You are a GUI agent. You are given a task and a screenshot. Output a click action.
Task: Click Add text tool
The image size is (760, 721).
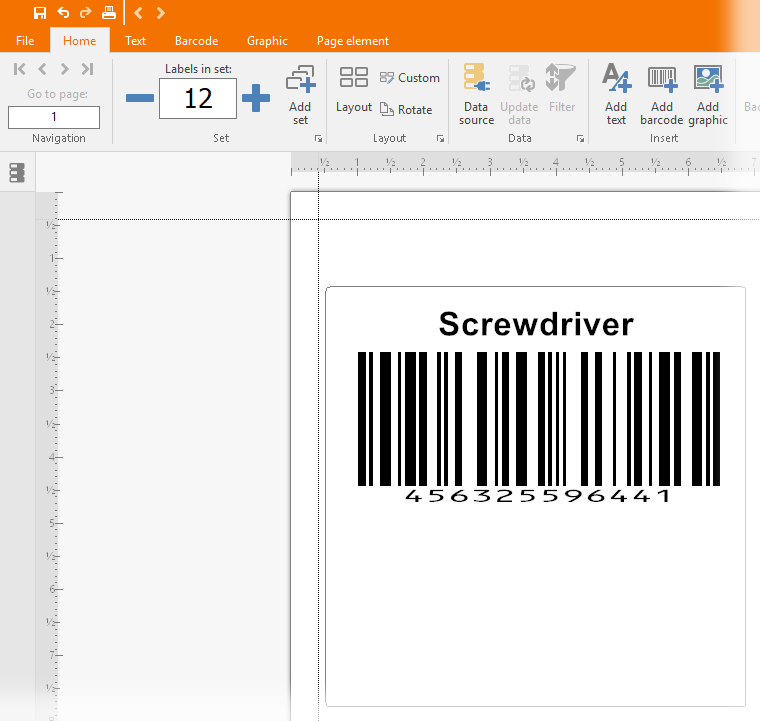(616, 94)
